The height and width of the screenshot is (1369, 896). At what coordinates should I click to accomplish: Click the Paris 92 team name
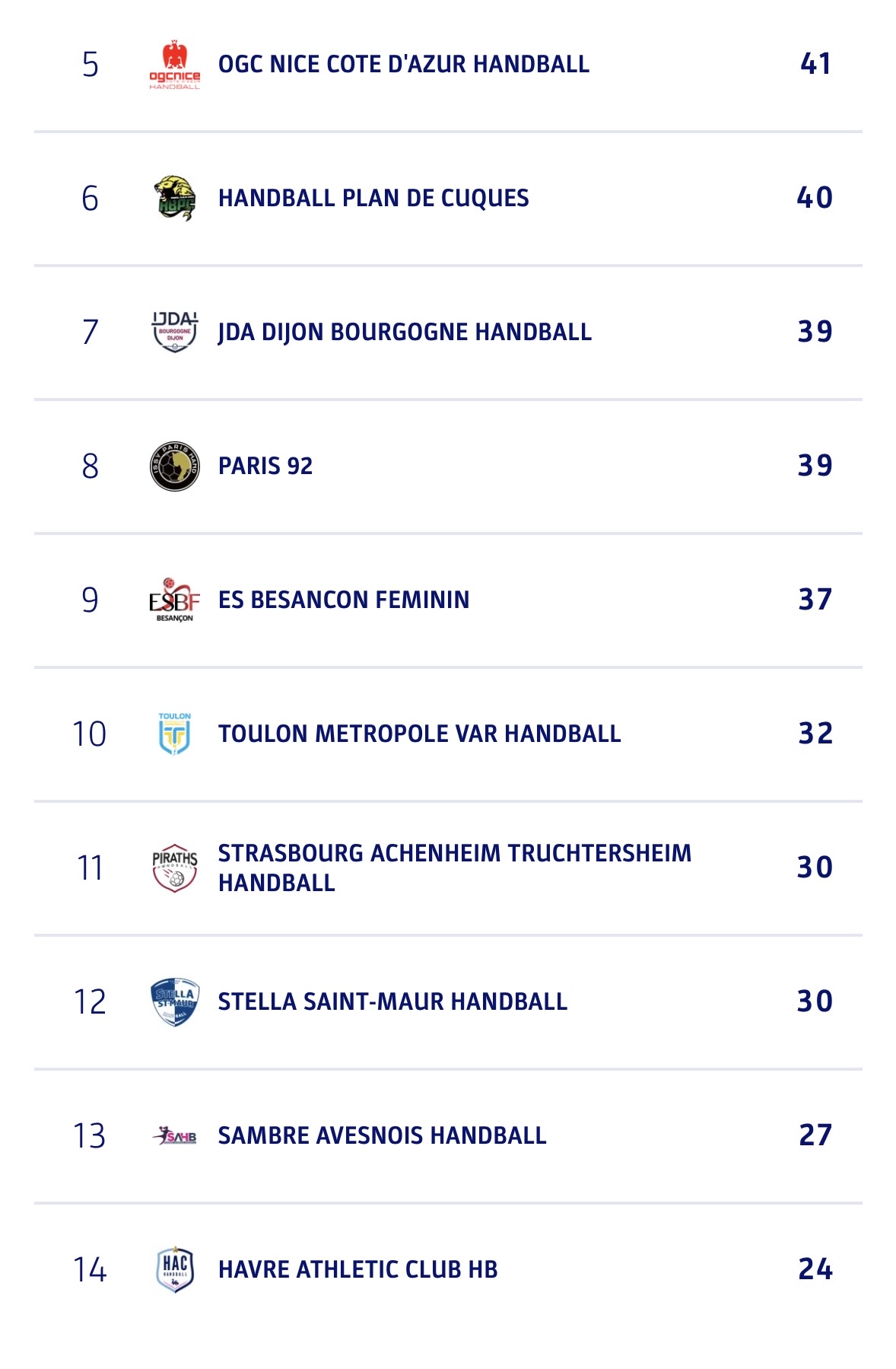(265, 466)
